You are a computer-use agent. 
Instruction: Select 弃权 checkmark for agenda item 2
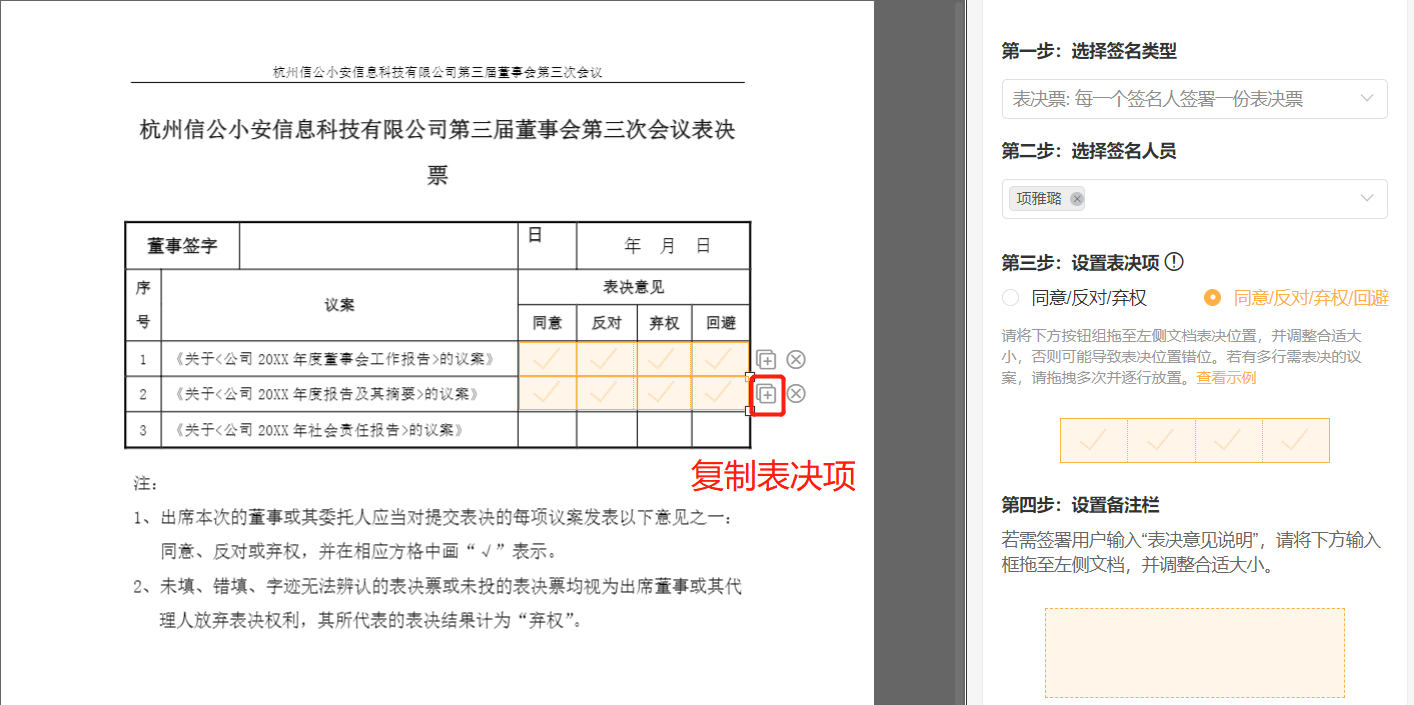(664, 393)
